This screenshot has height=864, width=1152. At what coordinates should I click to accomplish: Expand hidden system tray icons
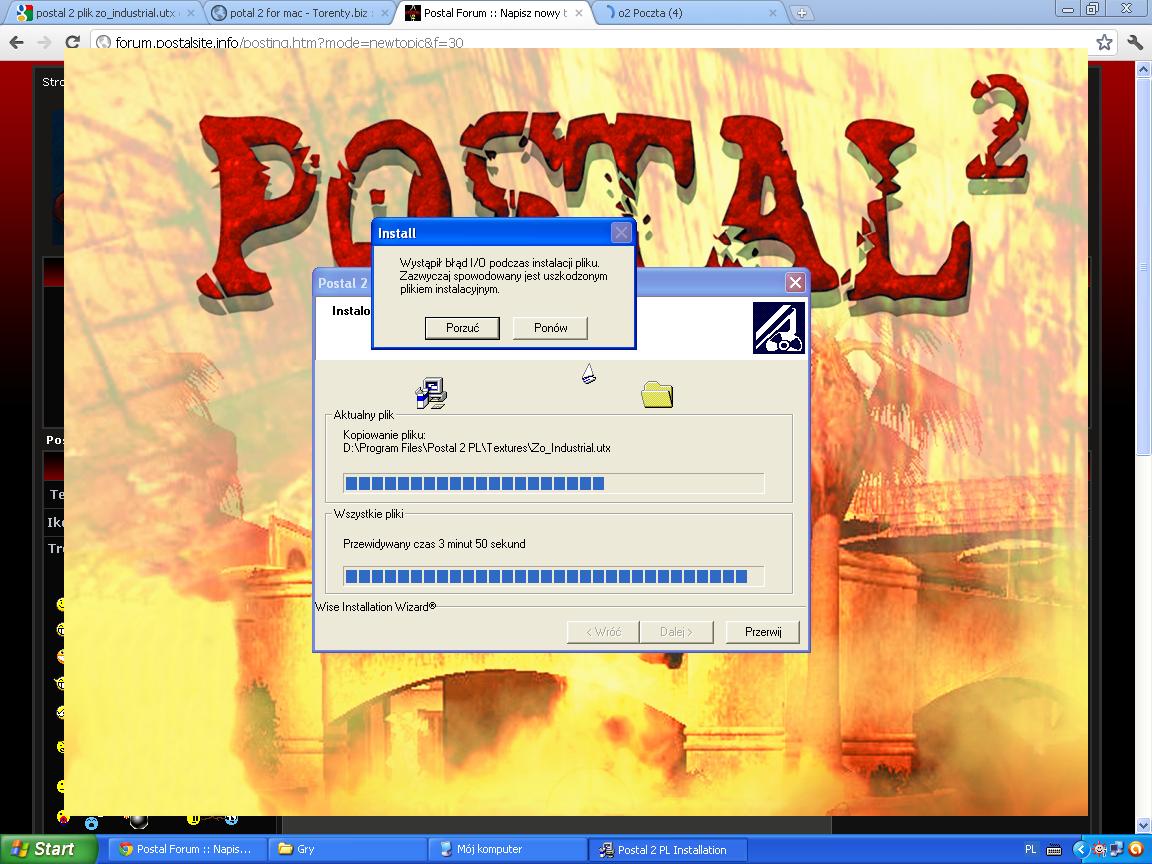coord(1080,850)
